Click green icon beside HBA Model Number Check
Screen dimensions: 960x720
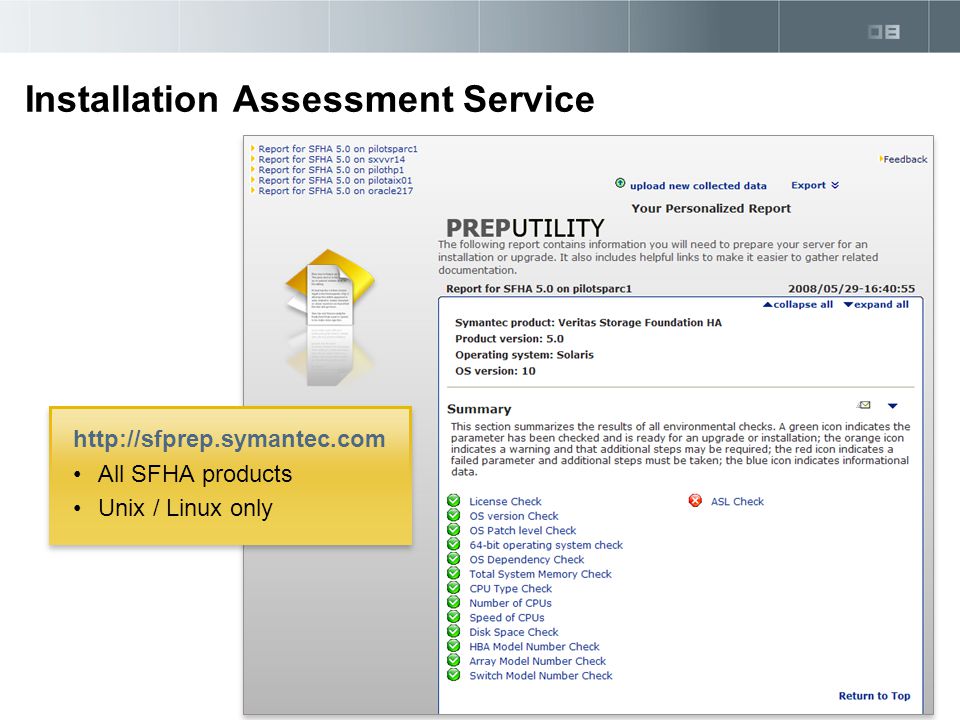pyautogui.click(x=454, y=645)
